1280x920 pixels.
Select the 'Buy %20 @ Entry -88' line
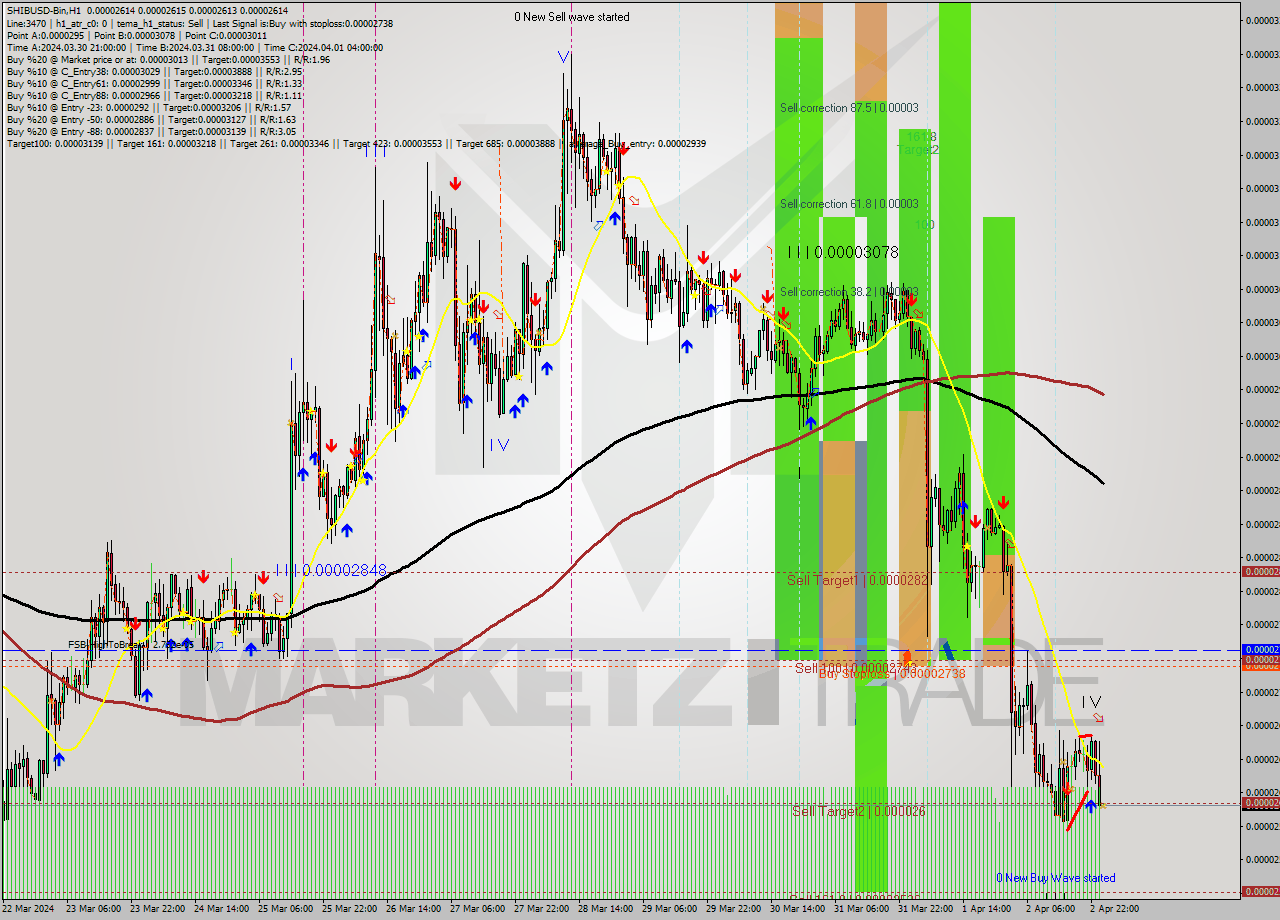pyautogui.click(x=151, y=132)
